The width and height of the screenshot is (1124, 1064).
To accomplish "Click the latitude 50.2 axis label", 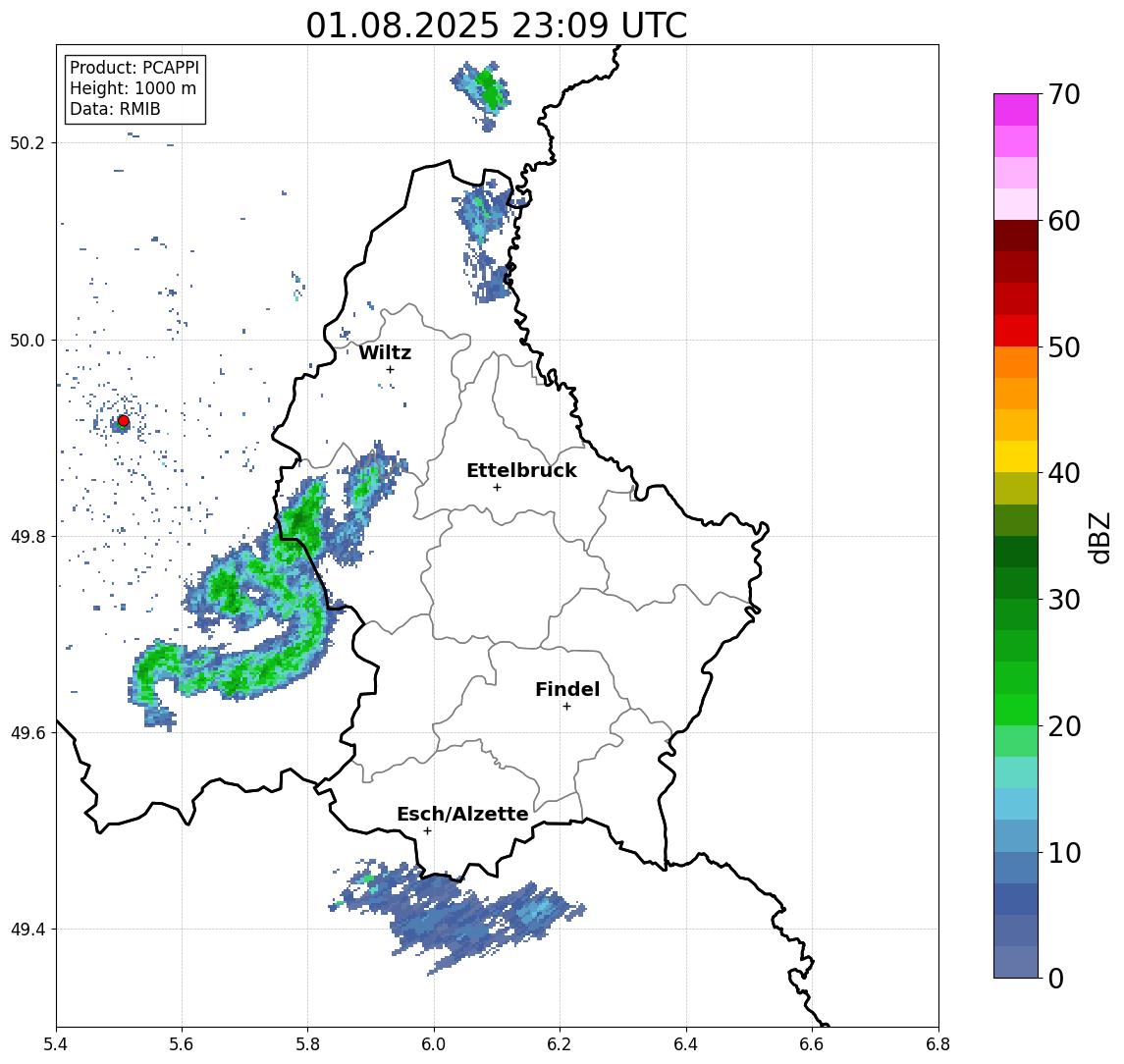I will pos(27,142).
